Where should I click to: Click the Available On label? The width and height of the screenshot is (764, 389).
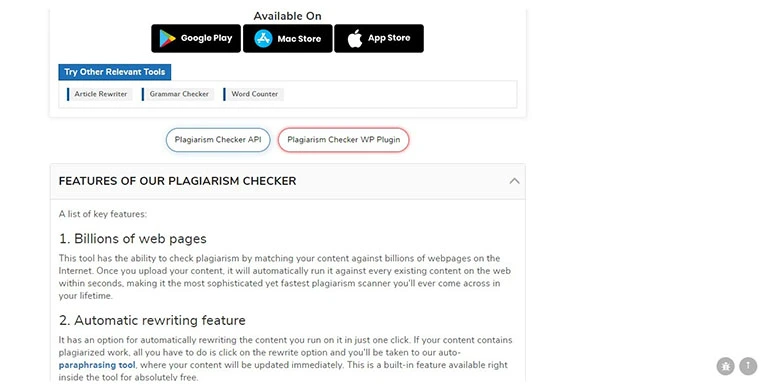pyautogui.click(x=287, y=16)
